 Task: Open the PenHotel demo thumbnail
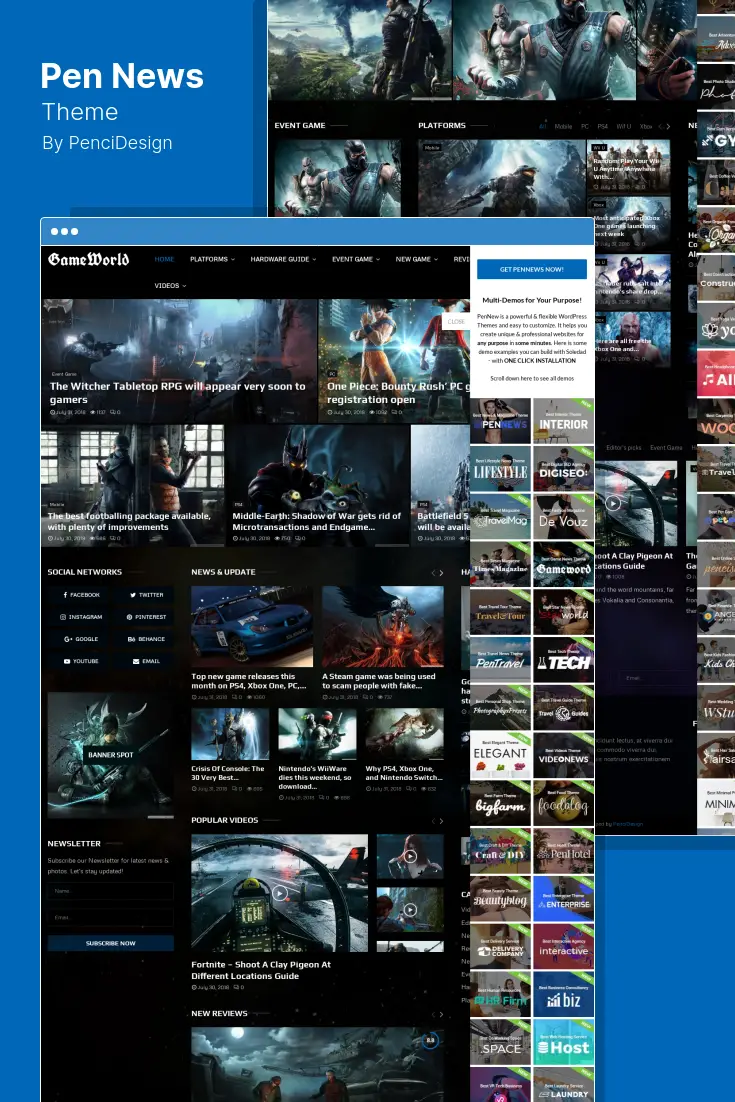tap(564, 851)
